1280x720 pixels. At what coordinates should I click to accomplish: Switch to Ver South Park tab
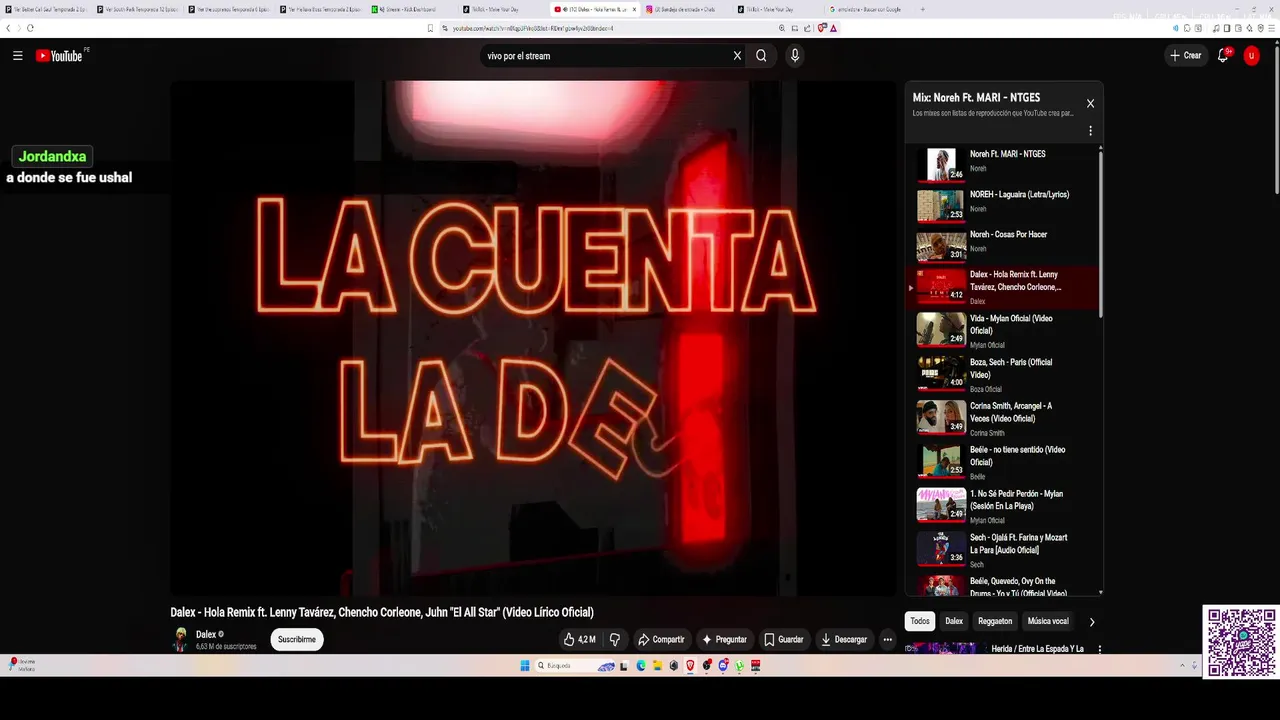pyautogui.click(x=136, y=9)
